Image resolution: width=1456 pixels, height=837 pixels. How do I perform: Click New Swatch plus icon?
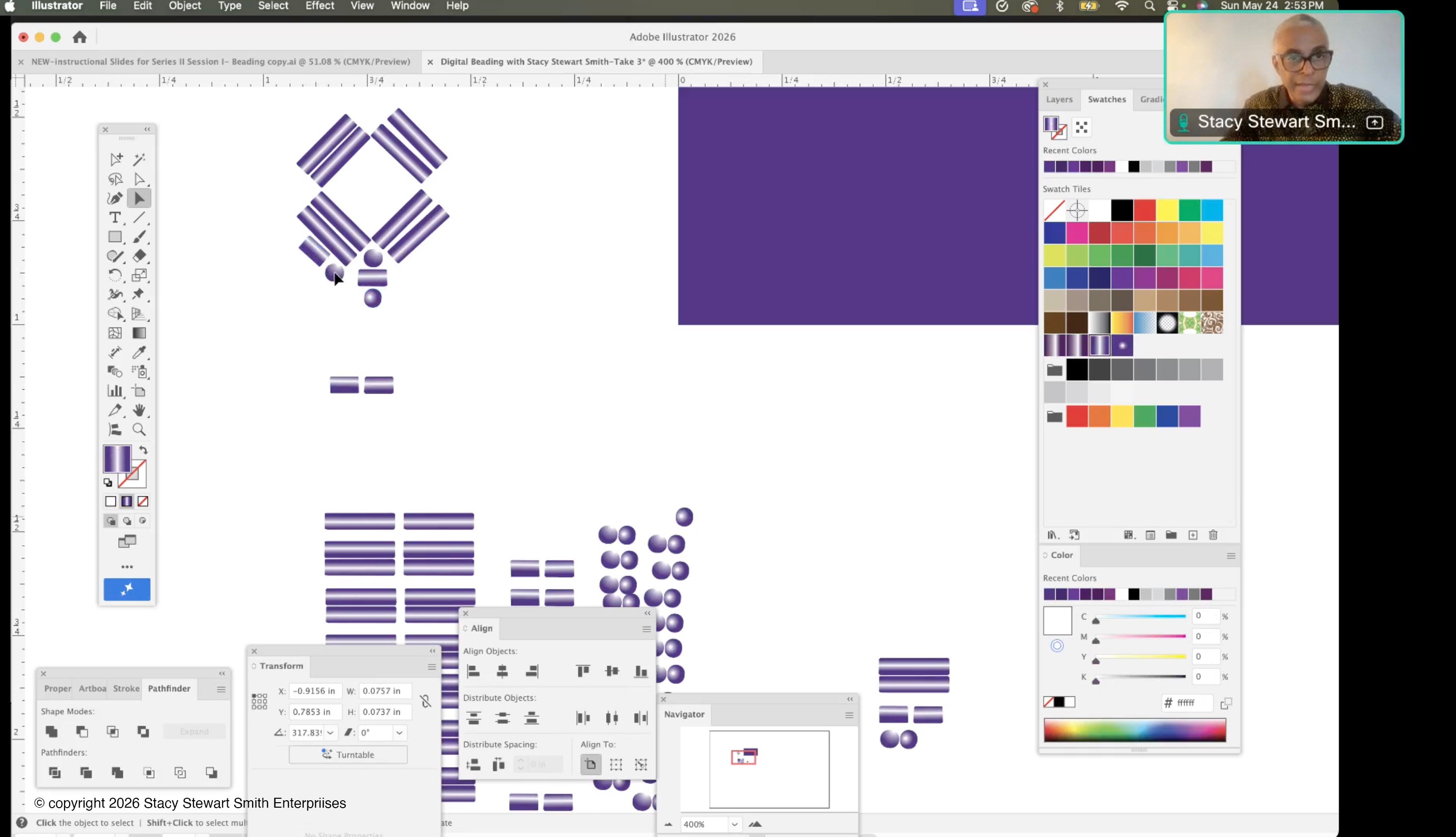click(1193, 535)
